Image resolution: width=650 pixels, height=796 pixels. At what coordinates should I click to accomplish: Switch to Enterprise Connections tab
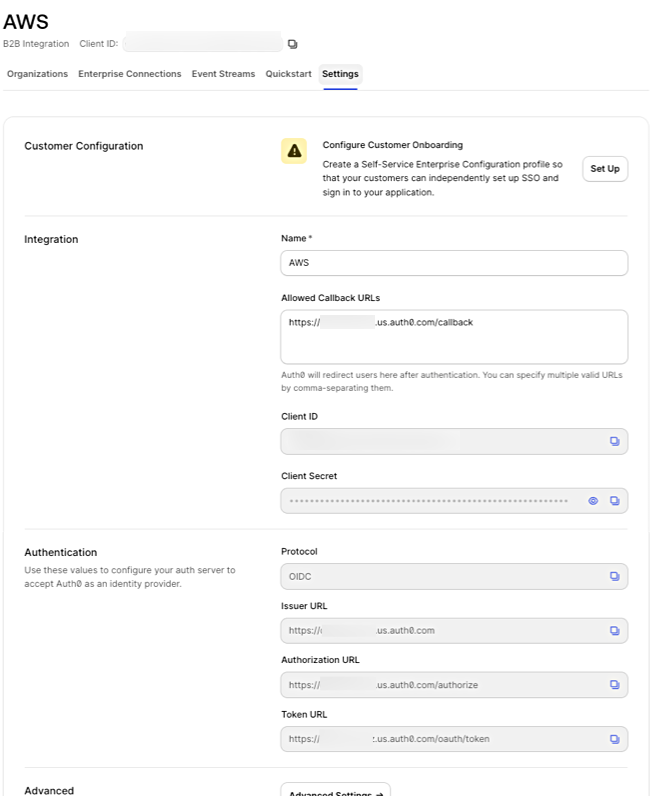tap(129, 74)
